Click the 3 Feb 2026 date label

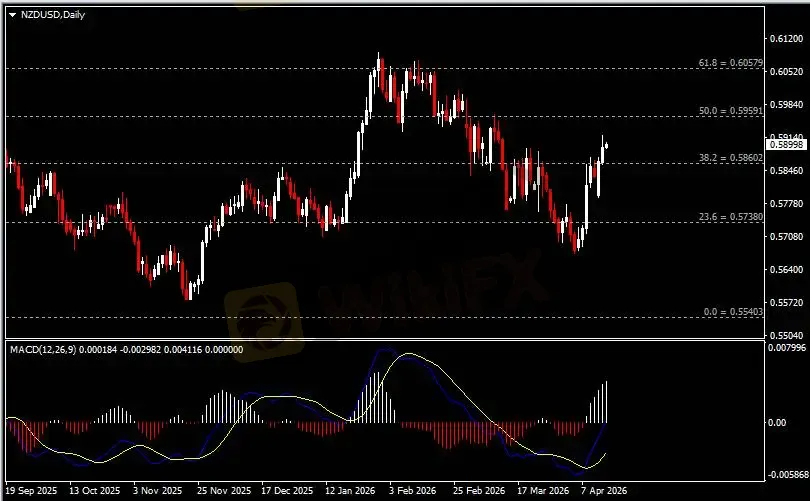click(413, 490)
